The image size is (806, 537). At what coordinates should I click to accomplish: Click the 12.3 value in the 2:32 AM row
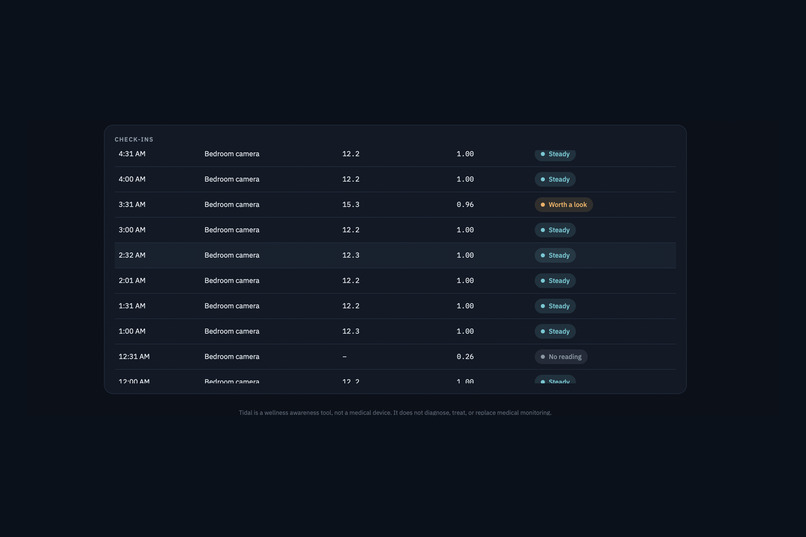click(x=351, y=255)
